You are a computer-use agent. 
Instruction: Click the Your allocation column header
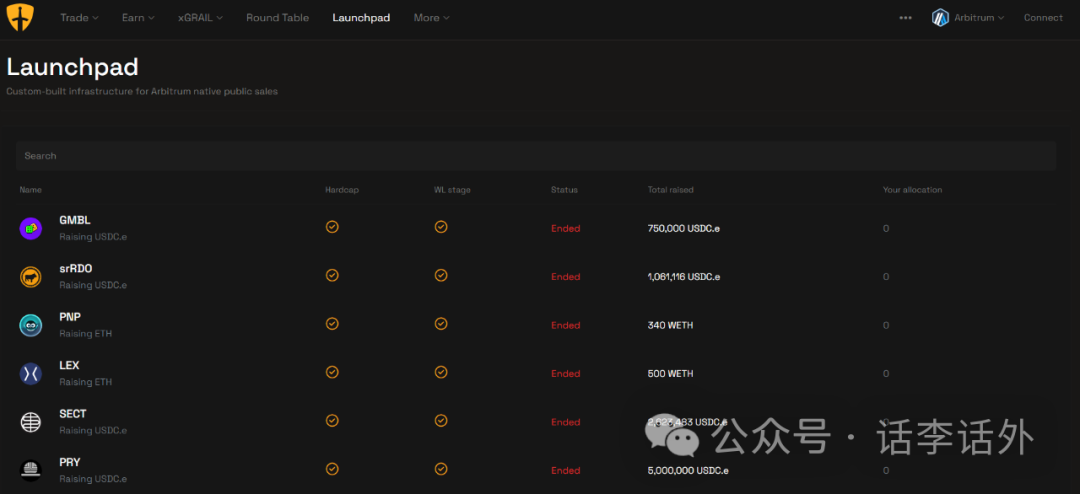coord(913,189)
